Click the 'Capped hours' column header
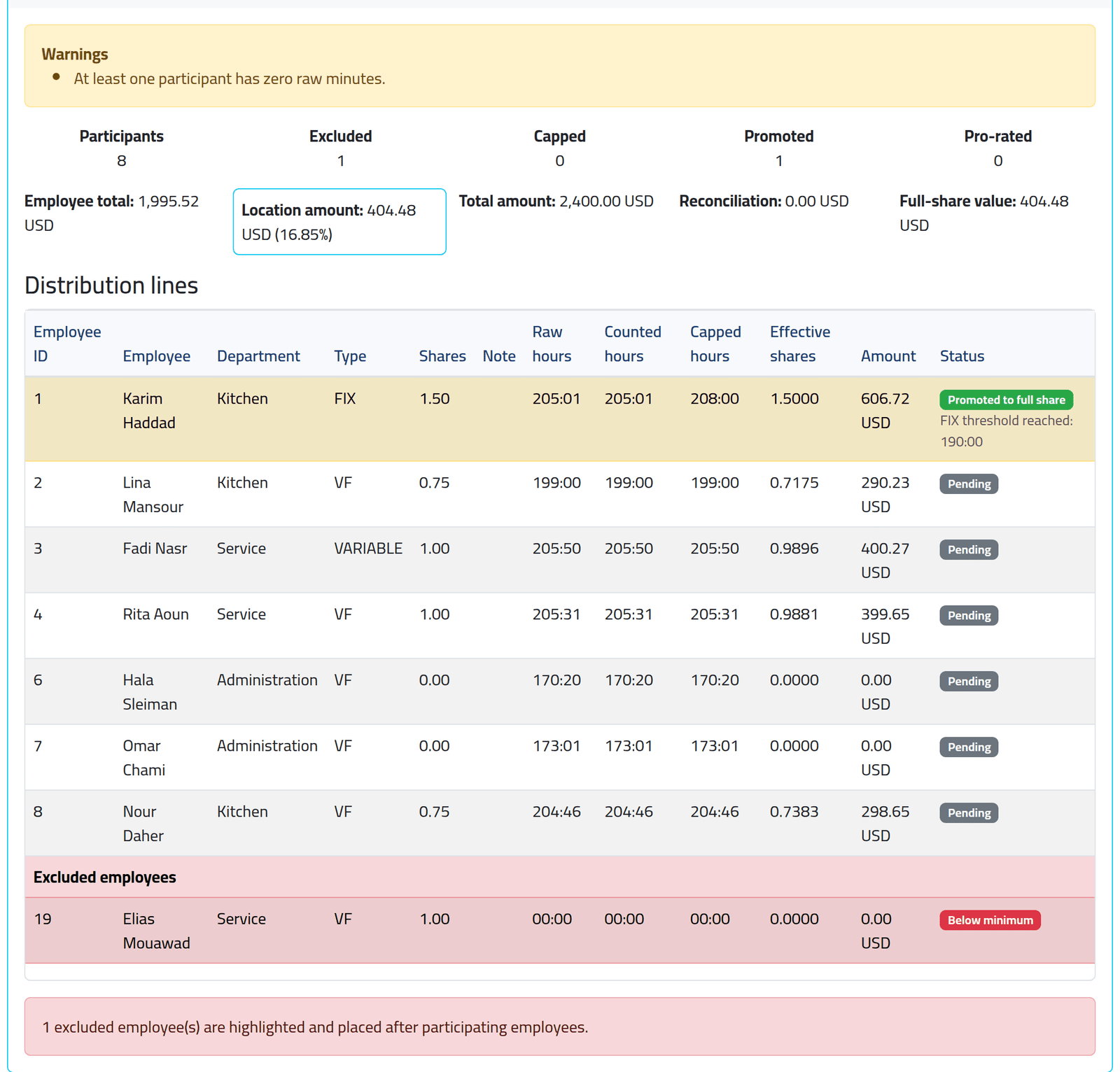The width and height of the screenshot is (1120, 1072). pyautogui.click(x=715, y=344)
